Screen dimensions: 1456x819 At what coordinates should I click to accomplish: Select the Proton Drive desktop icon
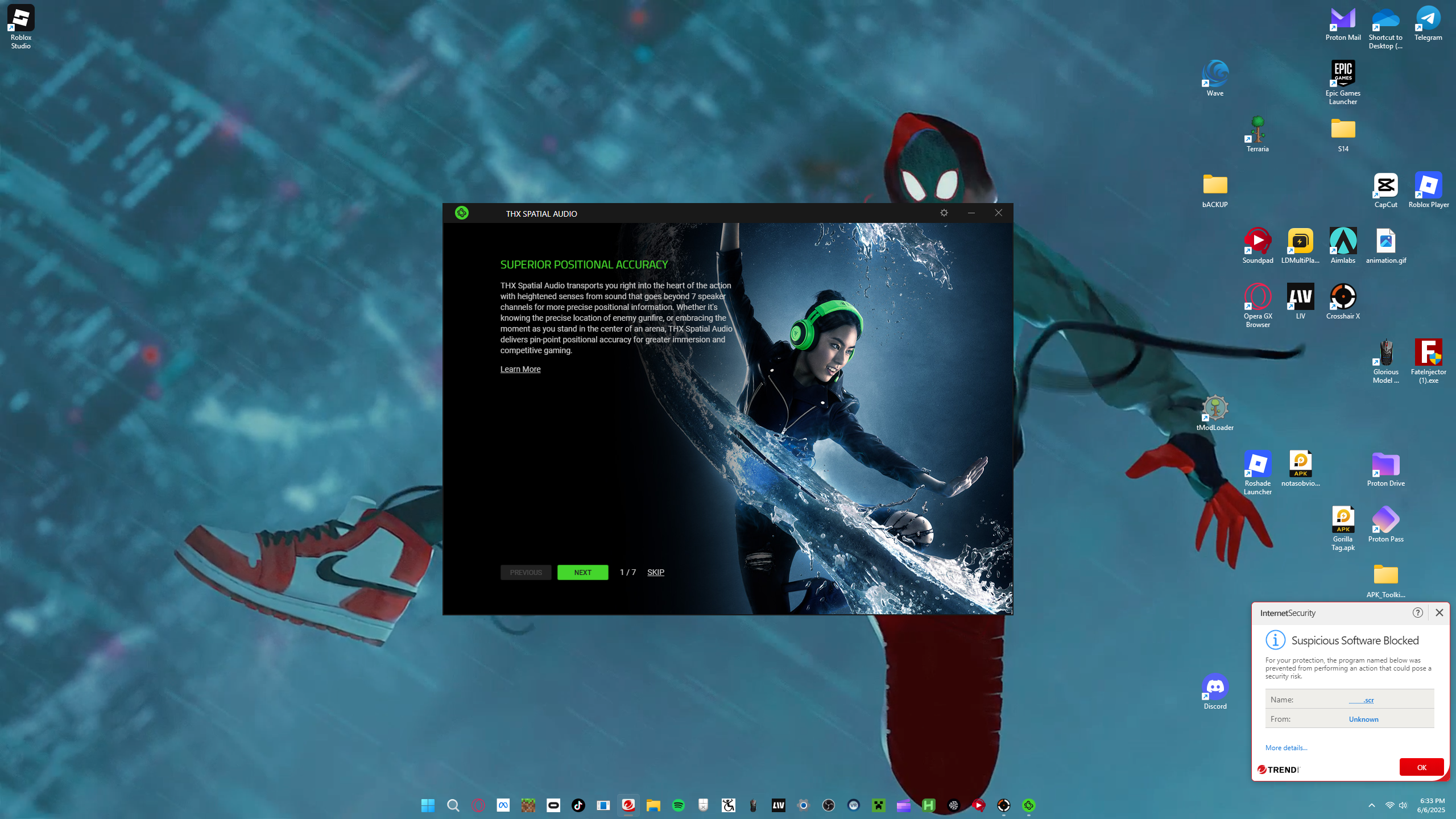[1385, 469]
